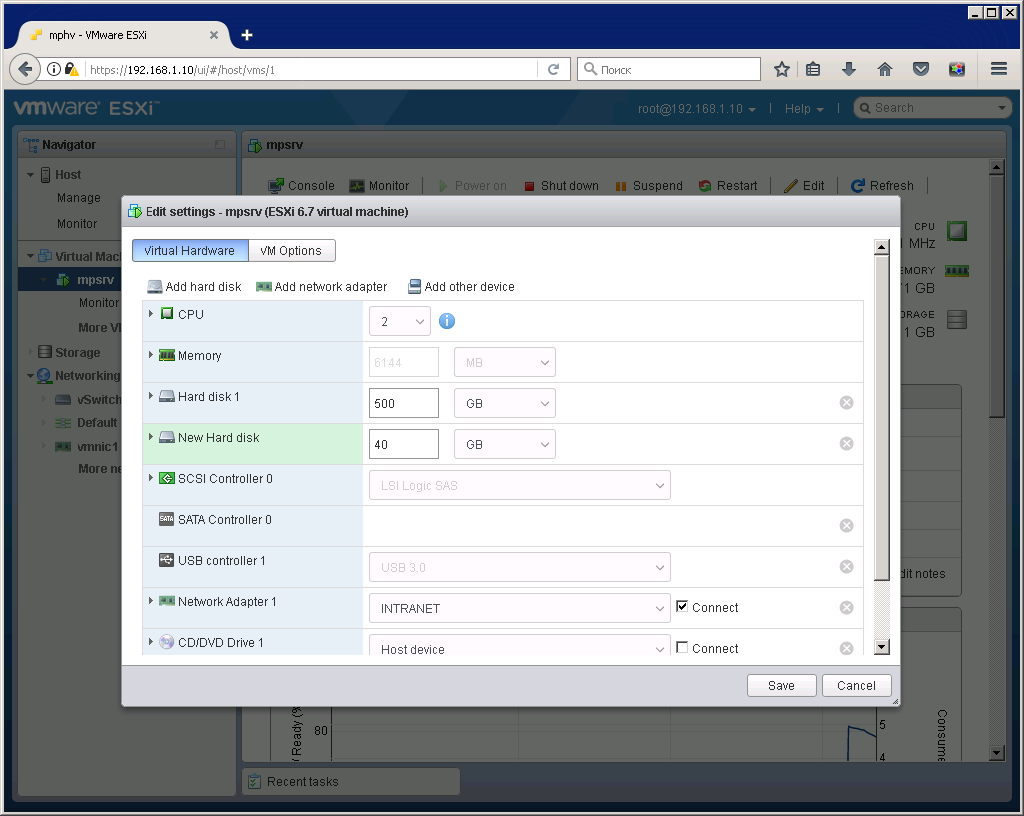The image size is (1024, 816).
Task: Open browser hamburger menu
Action: [x=999, y=69]
